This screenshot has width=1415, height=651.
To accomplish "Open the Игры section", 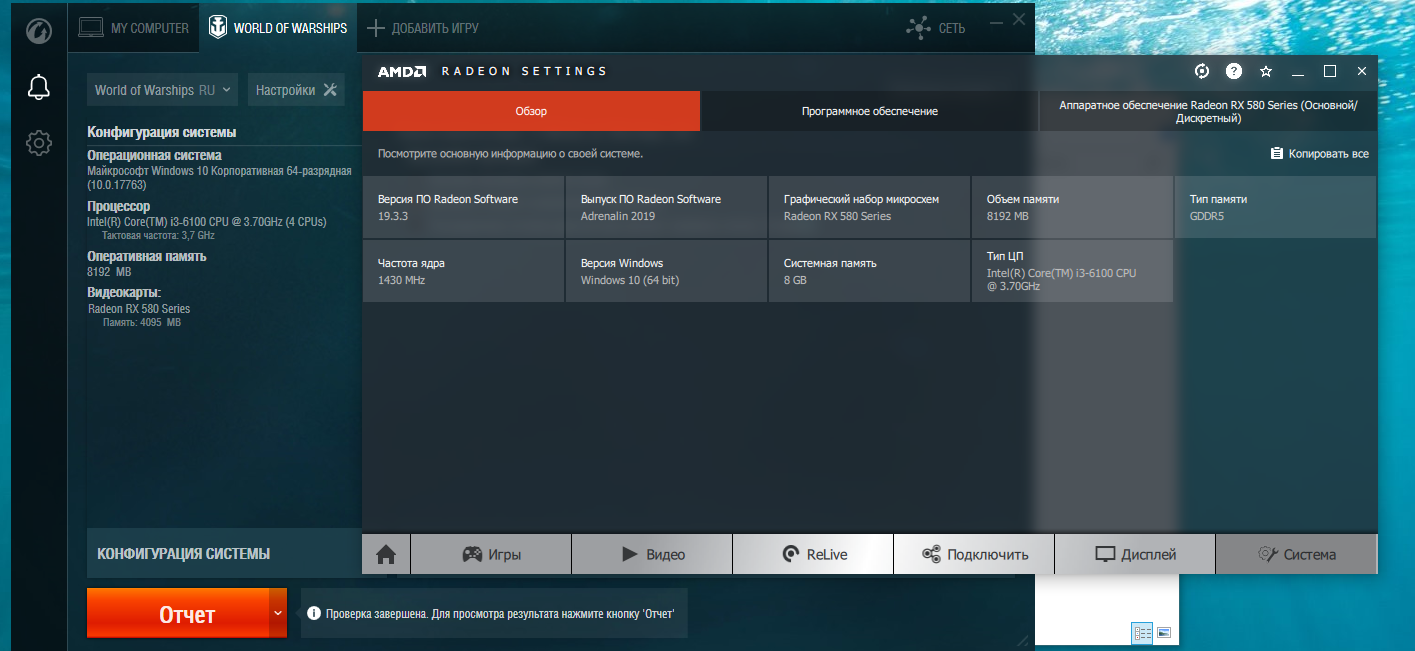I will pyautogui.click(x=491, y=554).
